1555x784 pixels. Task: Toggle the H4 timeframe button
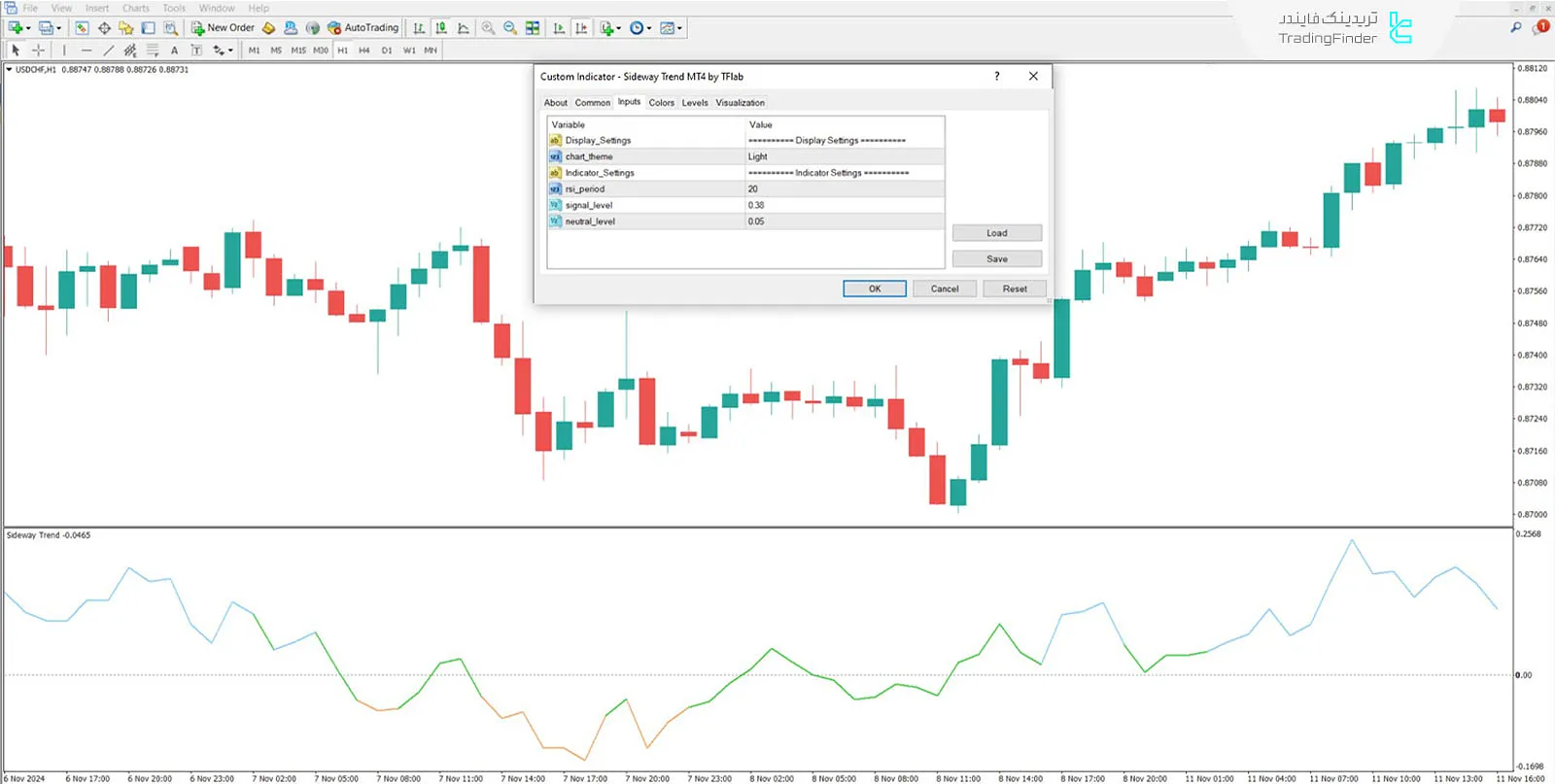click(x=363, y=51)
